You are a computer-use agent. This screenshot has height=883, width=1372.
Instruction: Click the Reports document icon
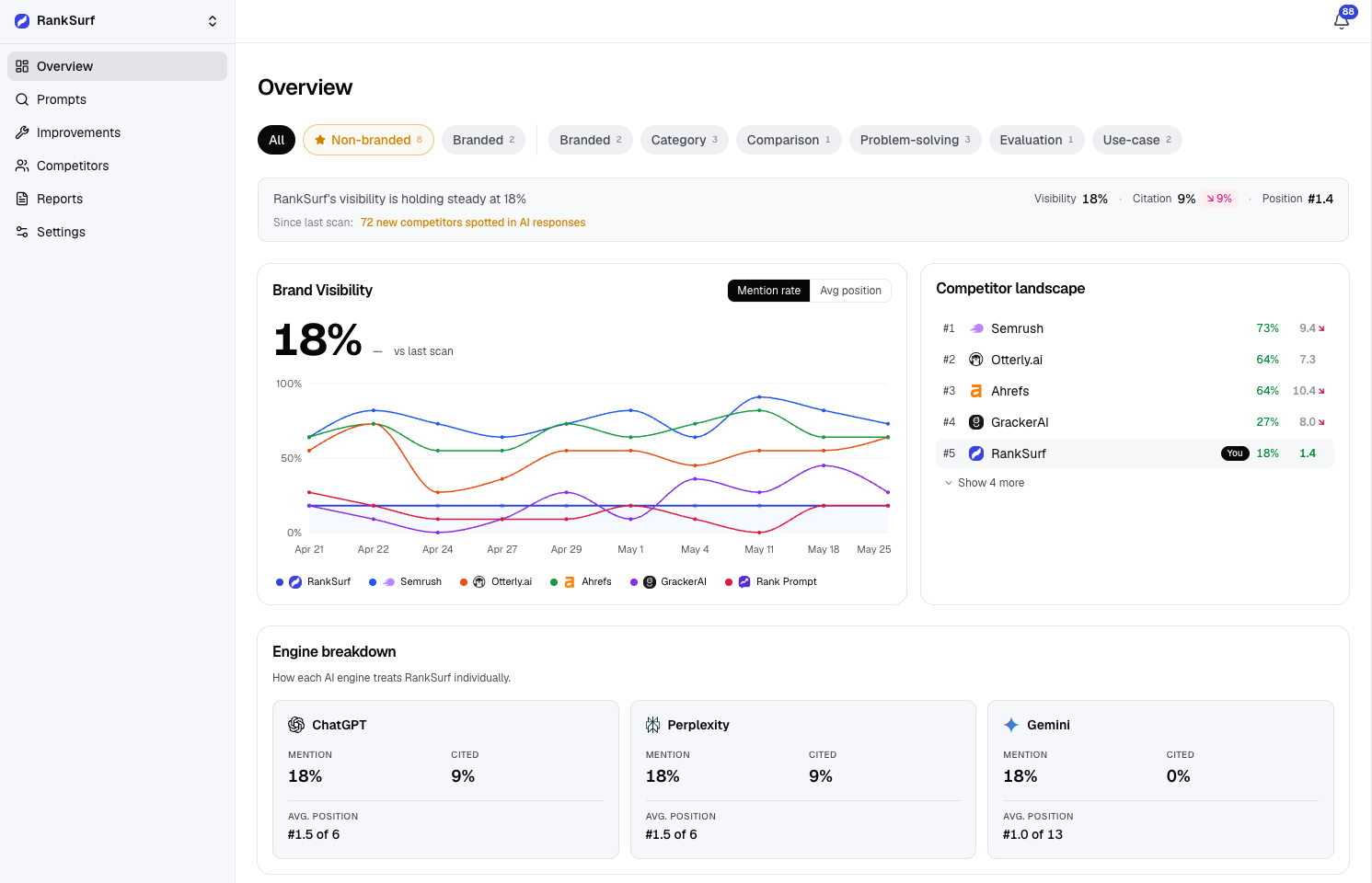22,199
